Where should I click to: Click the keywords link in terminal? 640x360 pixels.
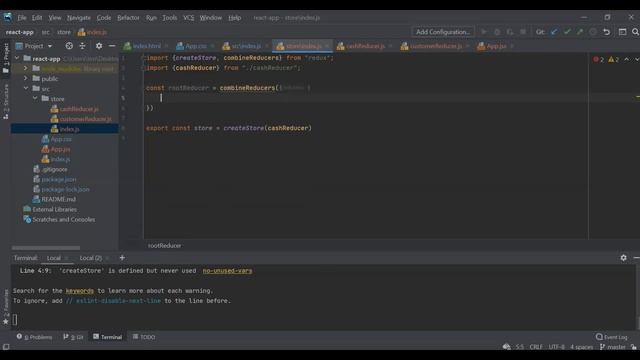80,291
